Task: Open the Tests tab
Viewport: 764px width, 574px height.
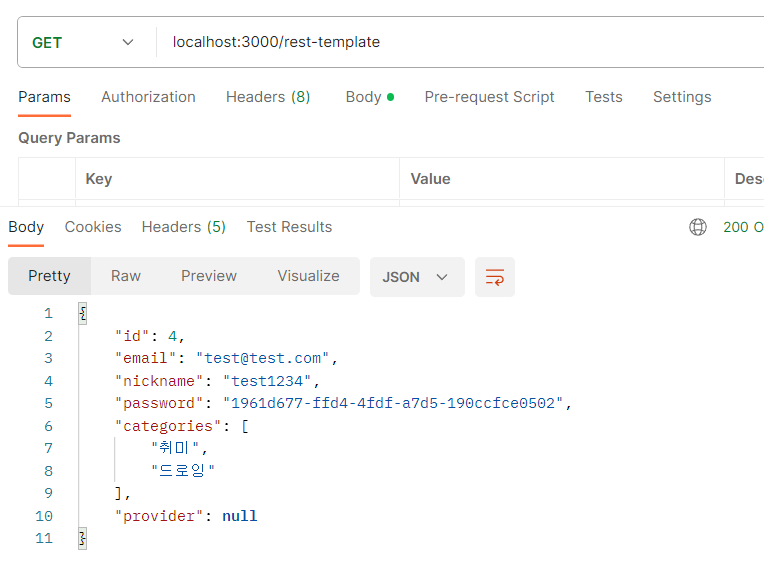Action: tap(604, 97)
